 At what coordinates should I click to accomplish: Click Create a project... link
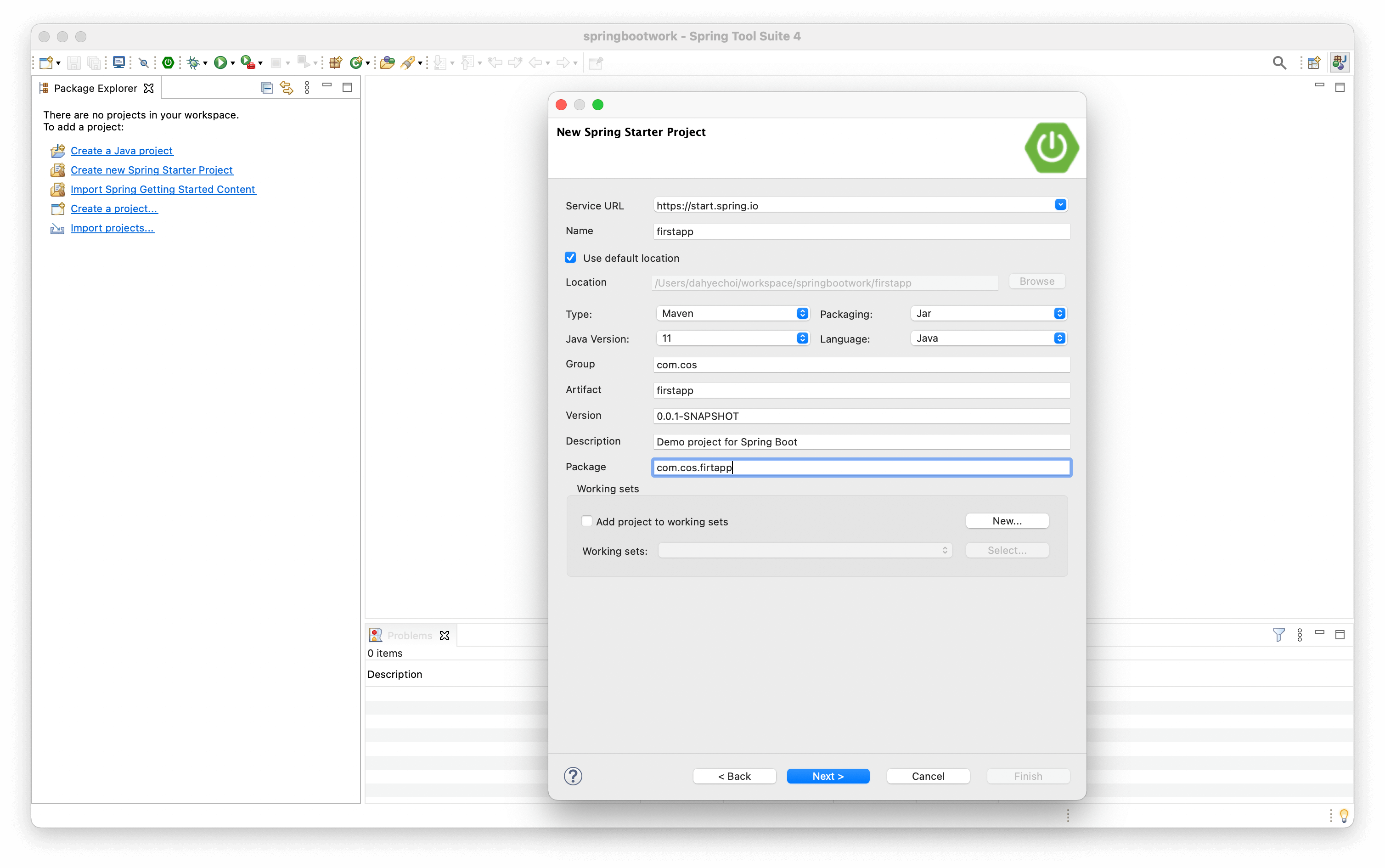(x=114, y=209)
